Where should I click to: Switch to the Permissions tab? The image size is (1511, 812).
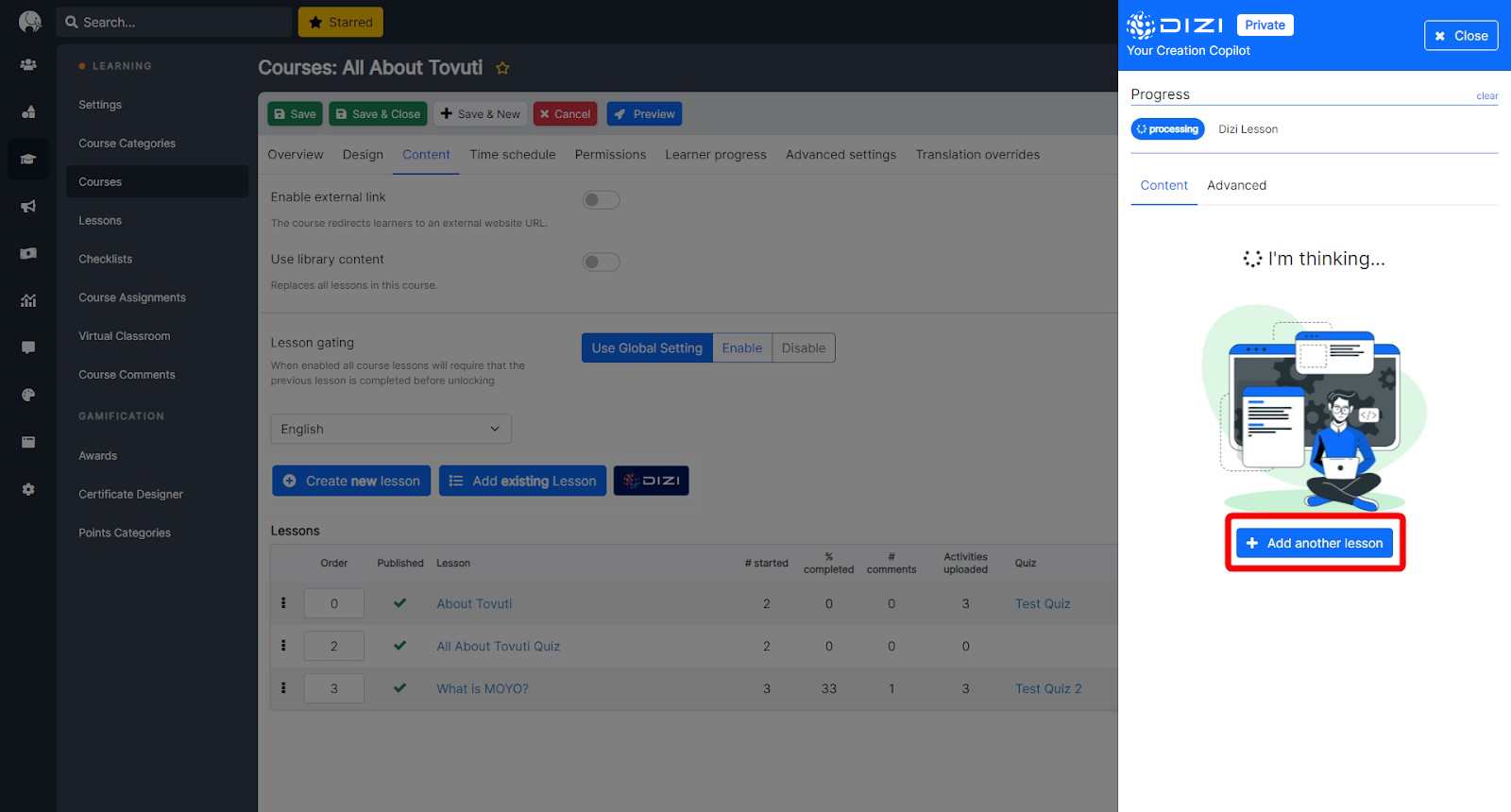coord(611,155)
